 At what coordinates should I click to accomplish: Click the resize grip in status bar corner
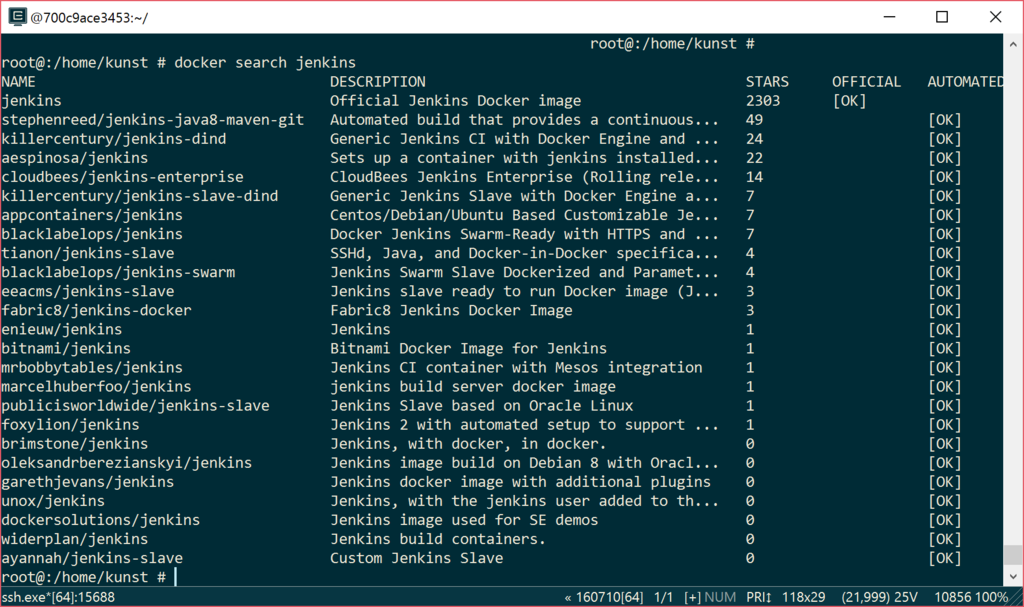[1016, 597]
